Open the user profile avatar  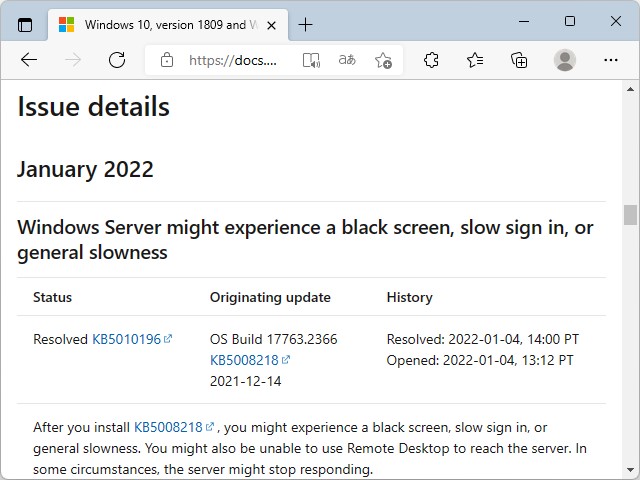coord(565,60)
